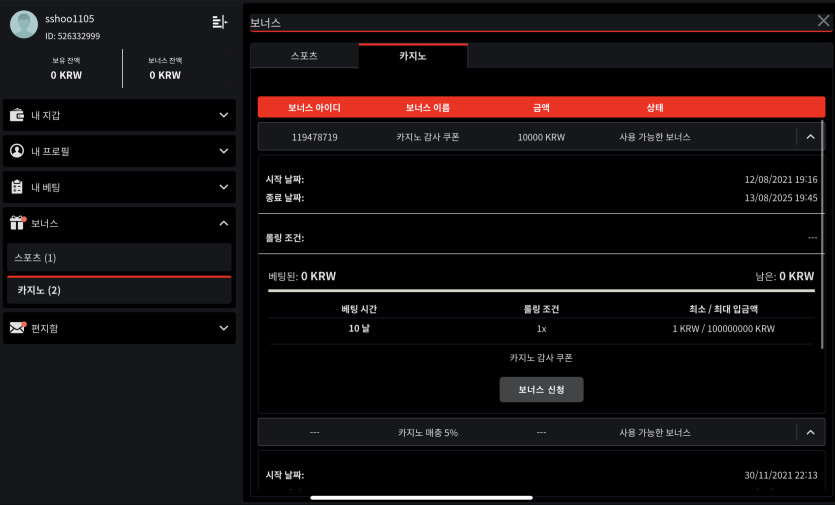The image size is (835, 505).
Task: Click the 카지노 매충 5% bonus name
Action: pyautogui.click(x=428, y=433)
